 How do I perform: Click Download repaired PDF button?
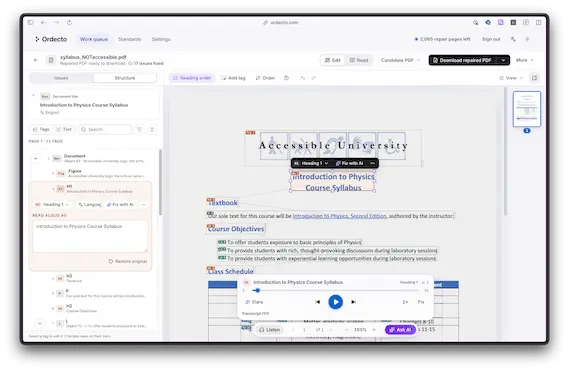[462, 60]
